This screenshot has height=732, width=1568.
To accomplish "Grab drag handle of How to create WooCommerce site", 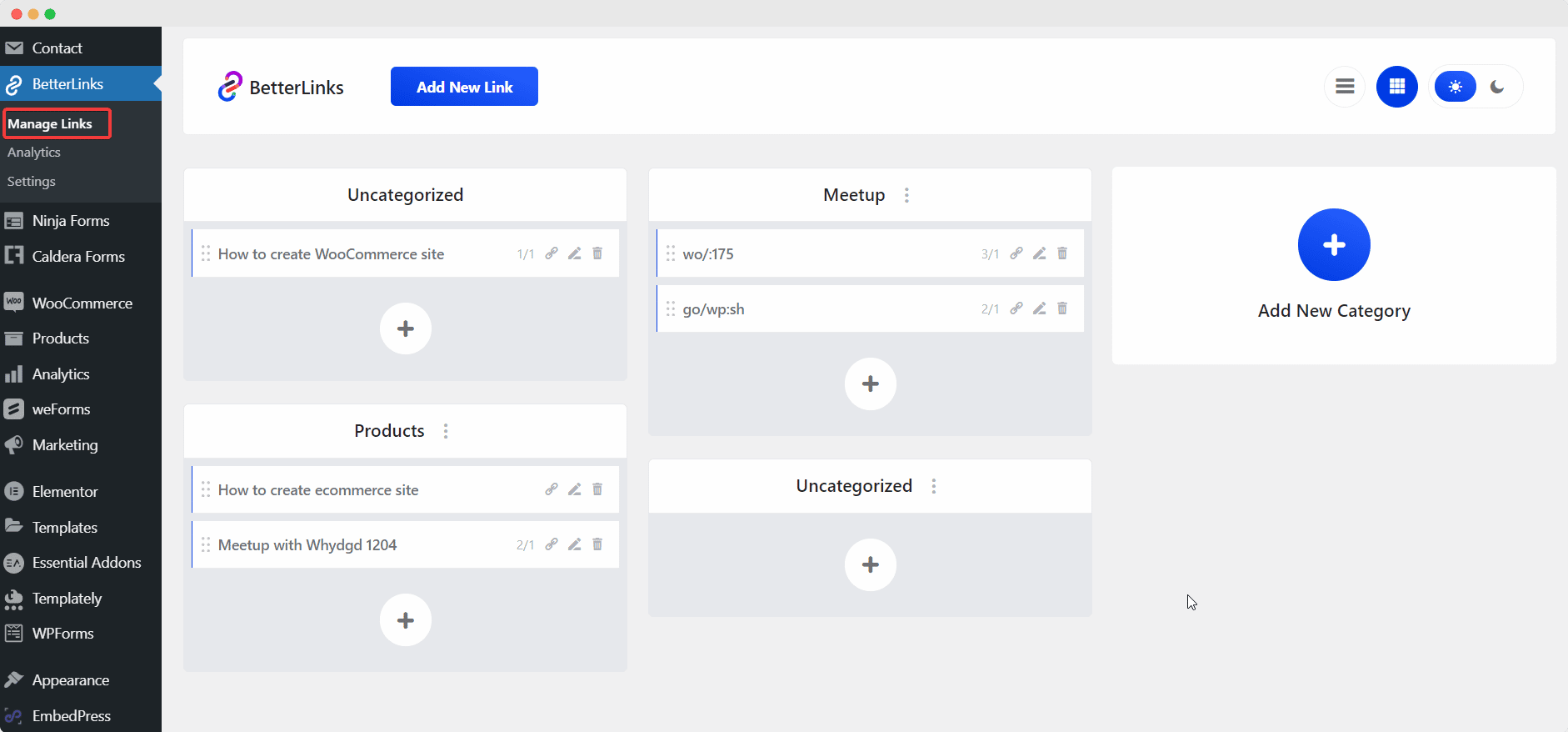I will (206, 253).
